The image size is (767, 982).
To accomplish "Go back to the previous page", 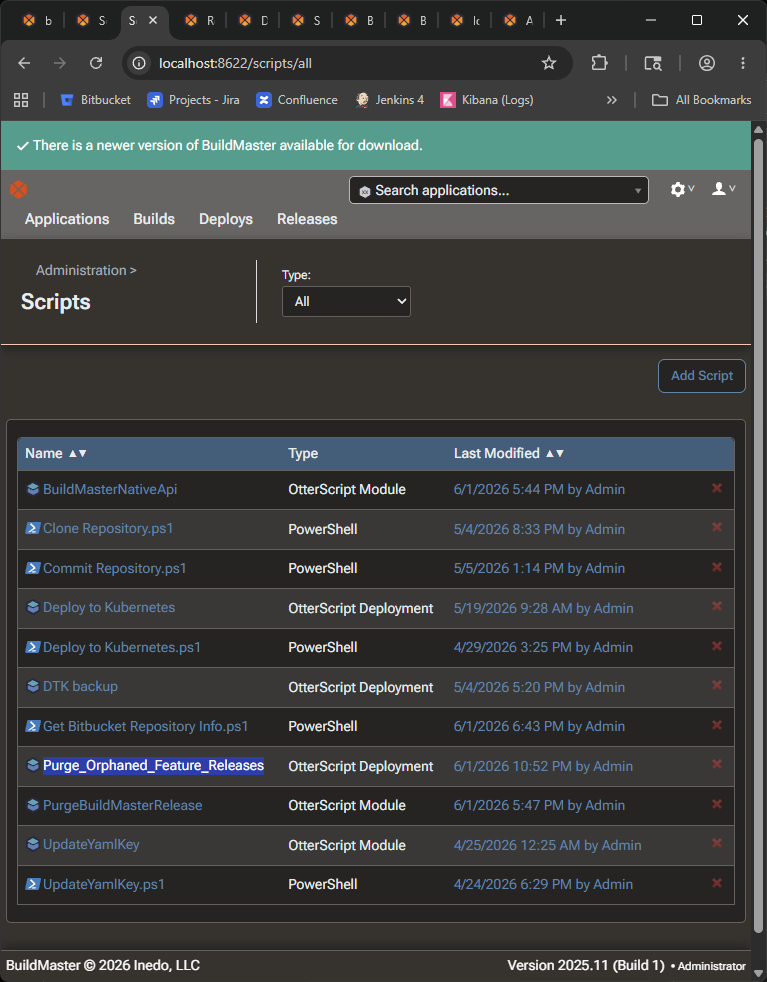I will pyautogui.click(x=24, y=63).
